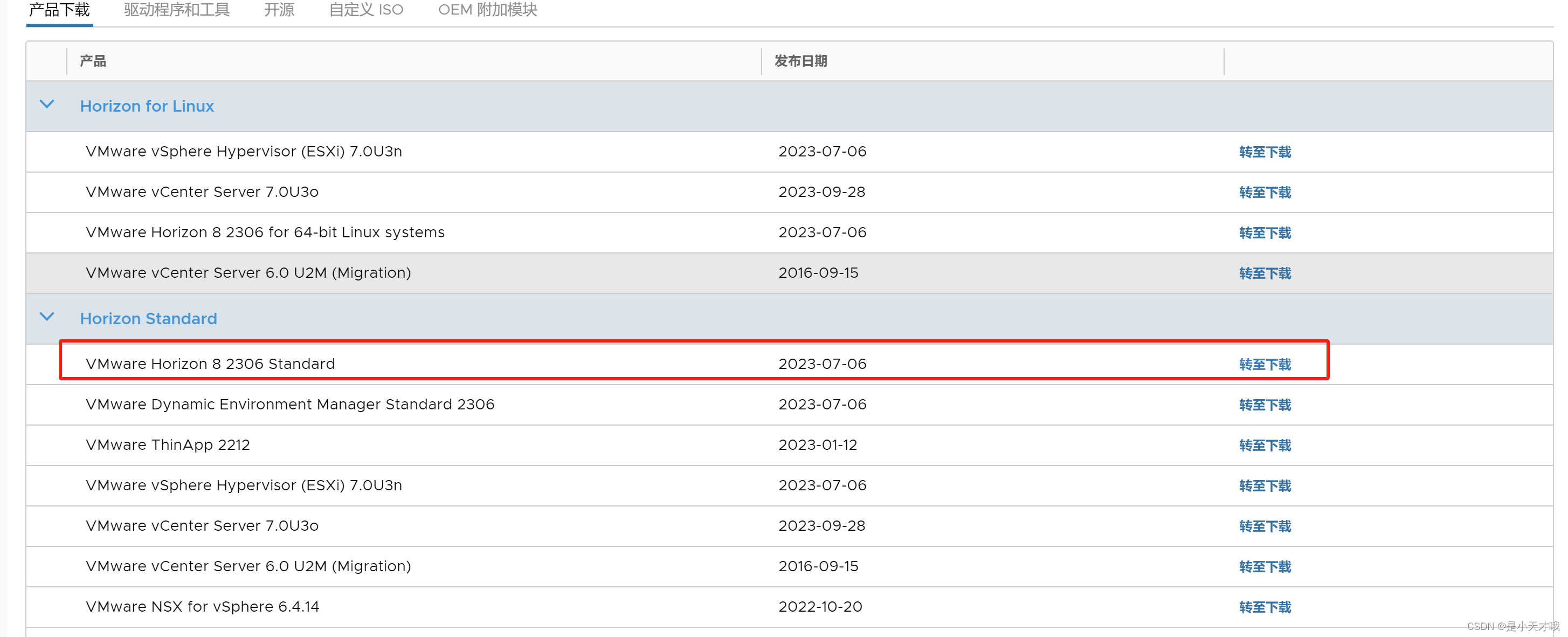Click 转至下载 for VMware Horizon 8 2306 for 64-bit Linux systems
Screen dimensions: 1568x637
(x=1265, y=232)
